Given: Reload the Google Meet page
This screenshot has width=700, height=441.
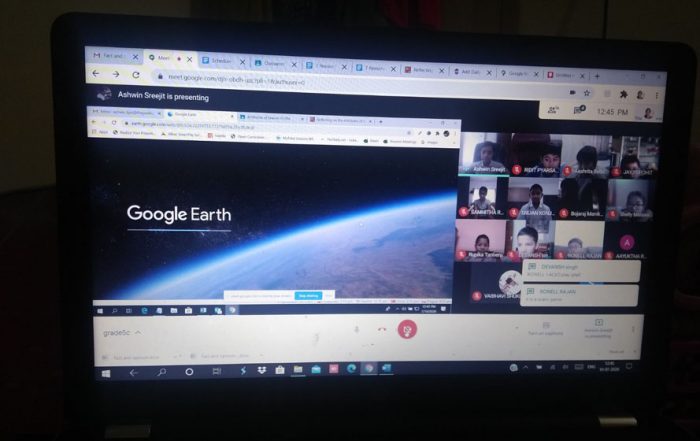Looking at the screenshot, I should [136, 75].
